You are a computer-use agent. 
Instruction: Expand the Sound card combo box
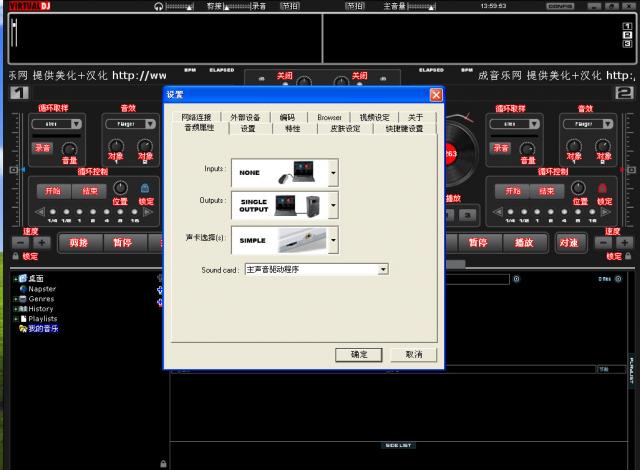pyautogui.click(x=383, y=270)
